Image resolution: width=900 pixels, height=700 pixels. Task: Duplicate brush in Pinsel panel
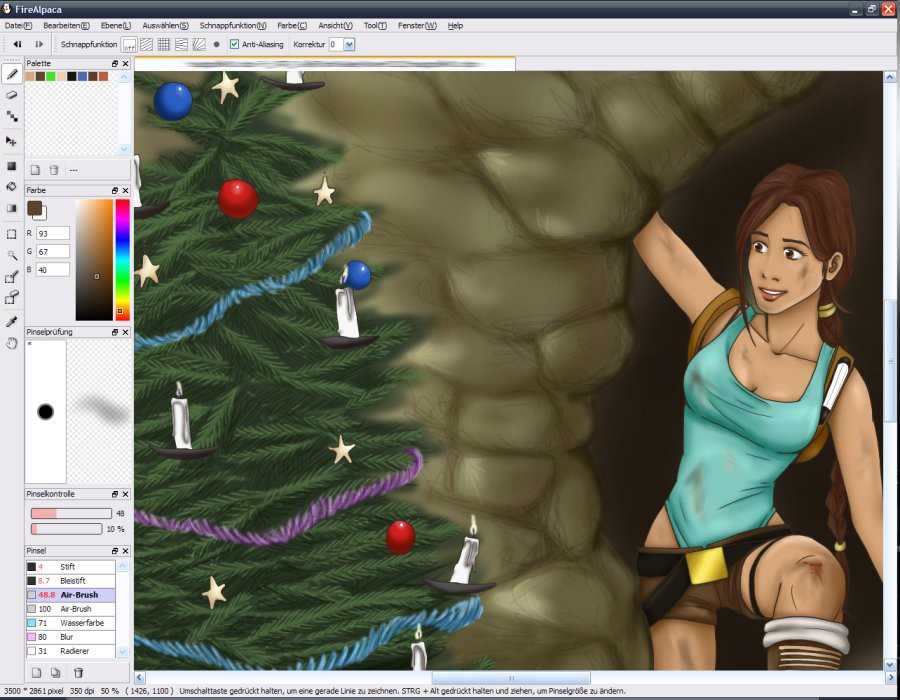[x=56, y=672]
